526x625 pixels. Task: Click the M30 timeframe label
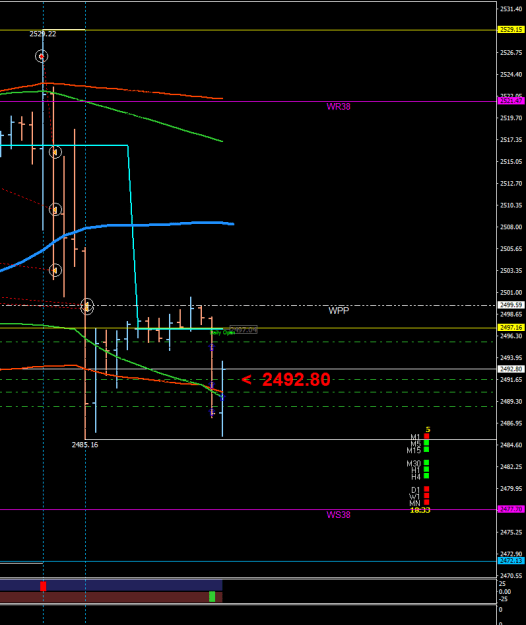click(414, 463)
